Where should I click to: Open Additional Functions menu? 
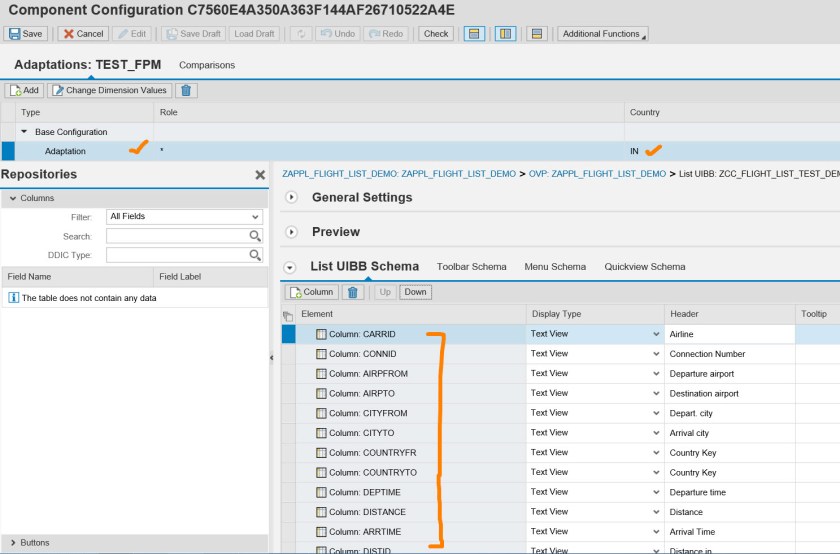coord(603,33)
